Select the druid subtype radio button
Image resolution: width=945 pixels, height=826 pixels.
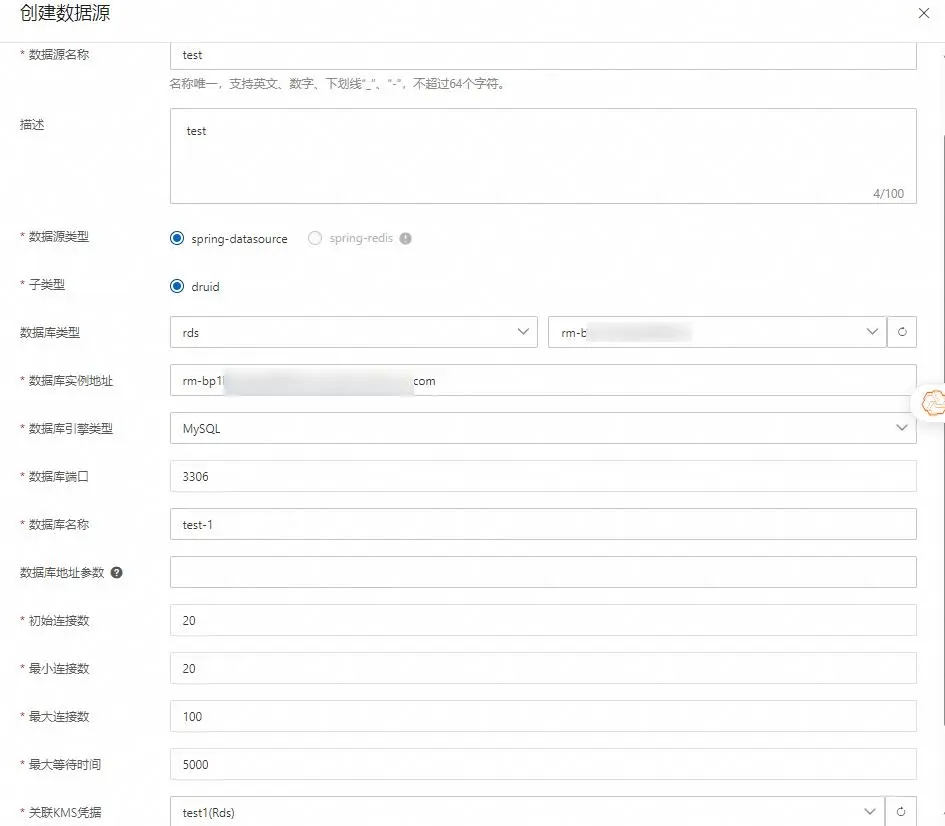(x=177, y=286)
